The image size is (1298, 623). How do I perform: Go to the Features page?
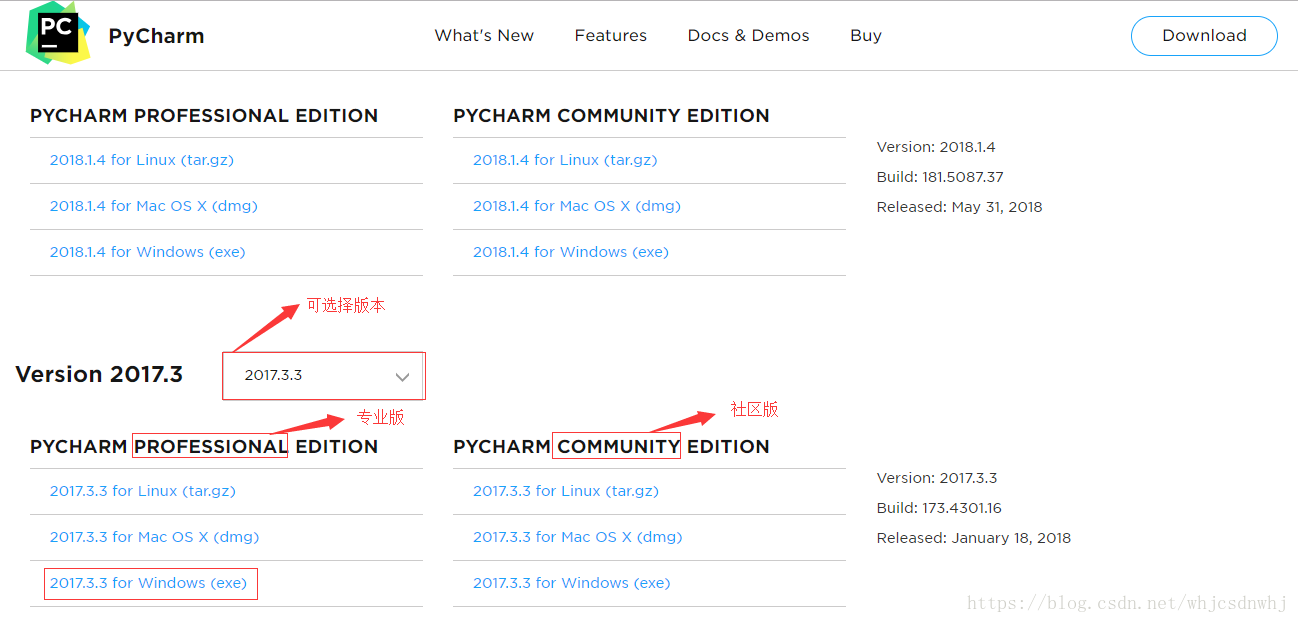point(611,35)
